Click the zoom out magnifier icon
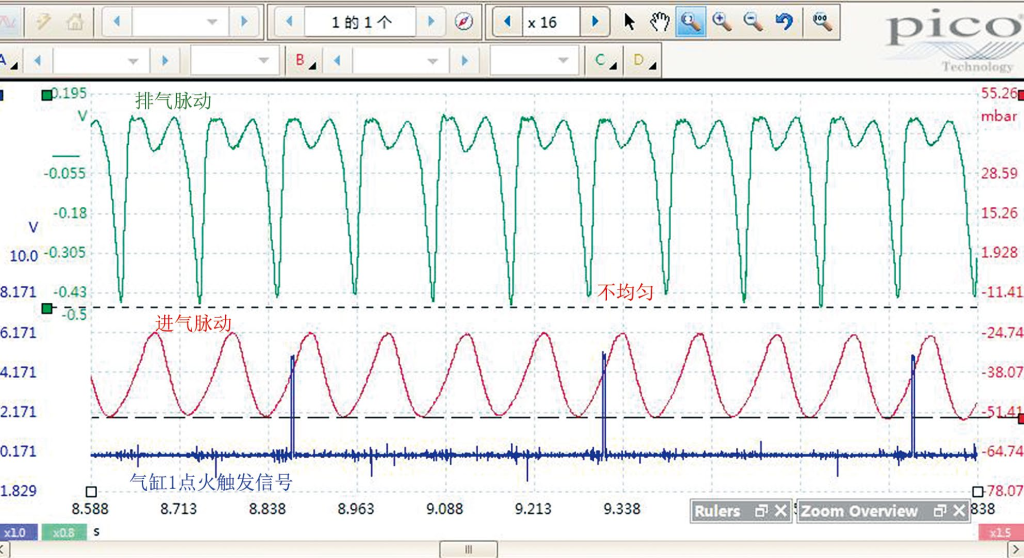1024x558 pixels. tap(753, 22)
